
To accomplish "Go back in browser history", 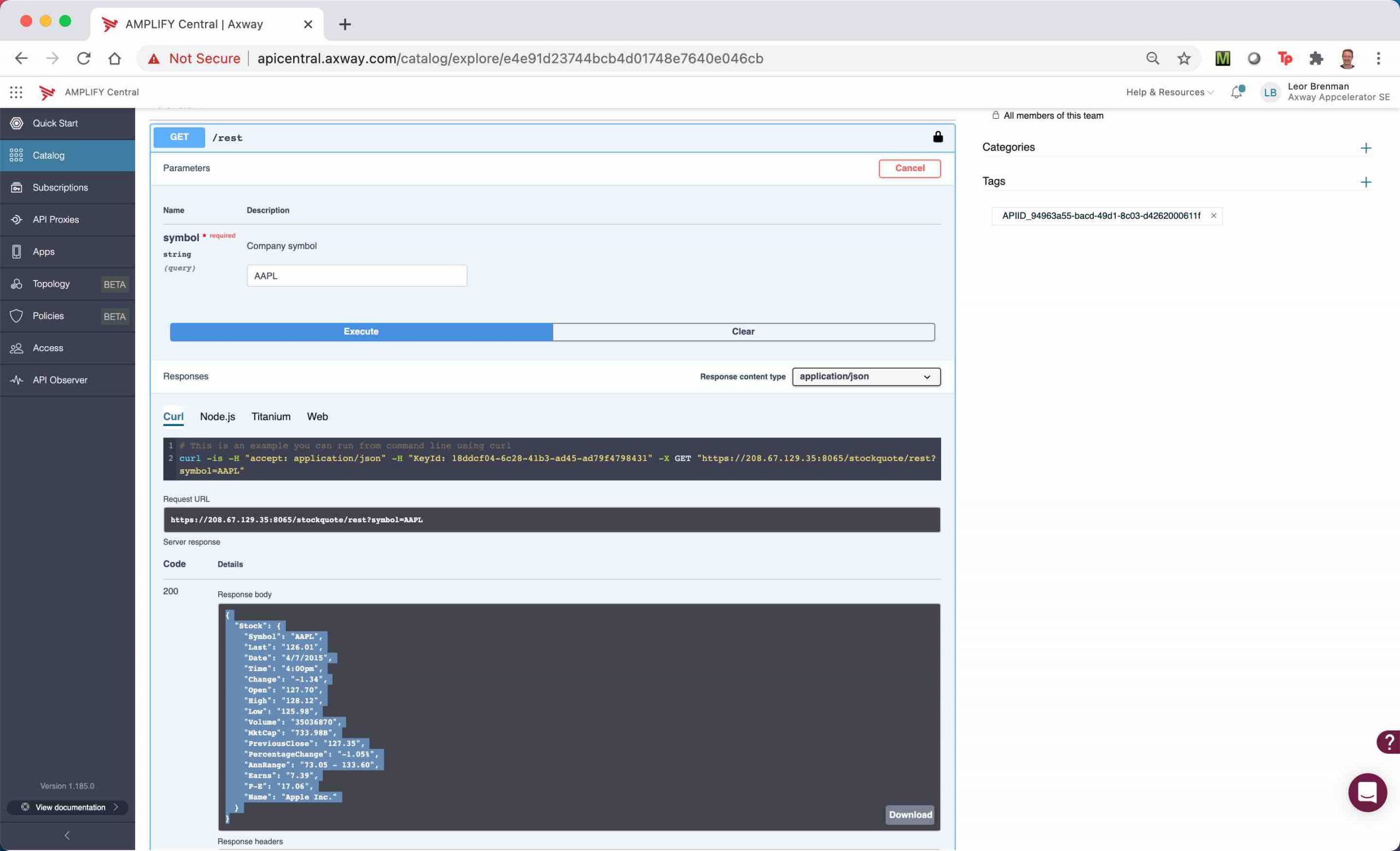I will point(21,58).
